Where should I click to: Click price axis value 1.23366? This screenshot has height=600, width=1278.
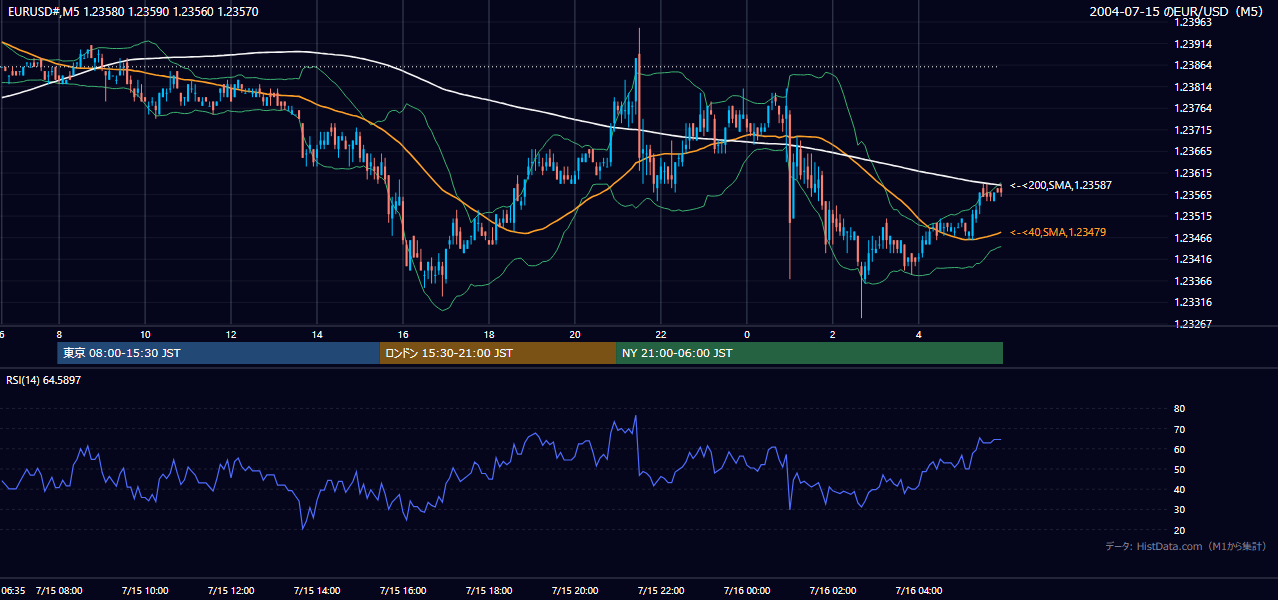(1194, 281)
